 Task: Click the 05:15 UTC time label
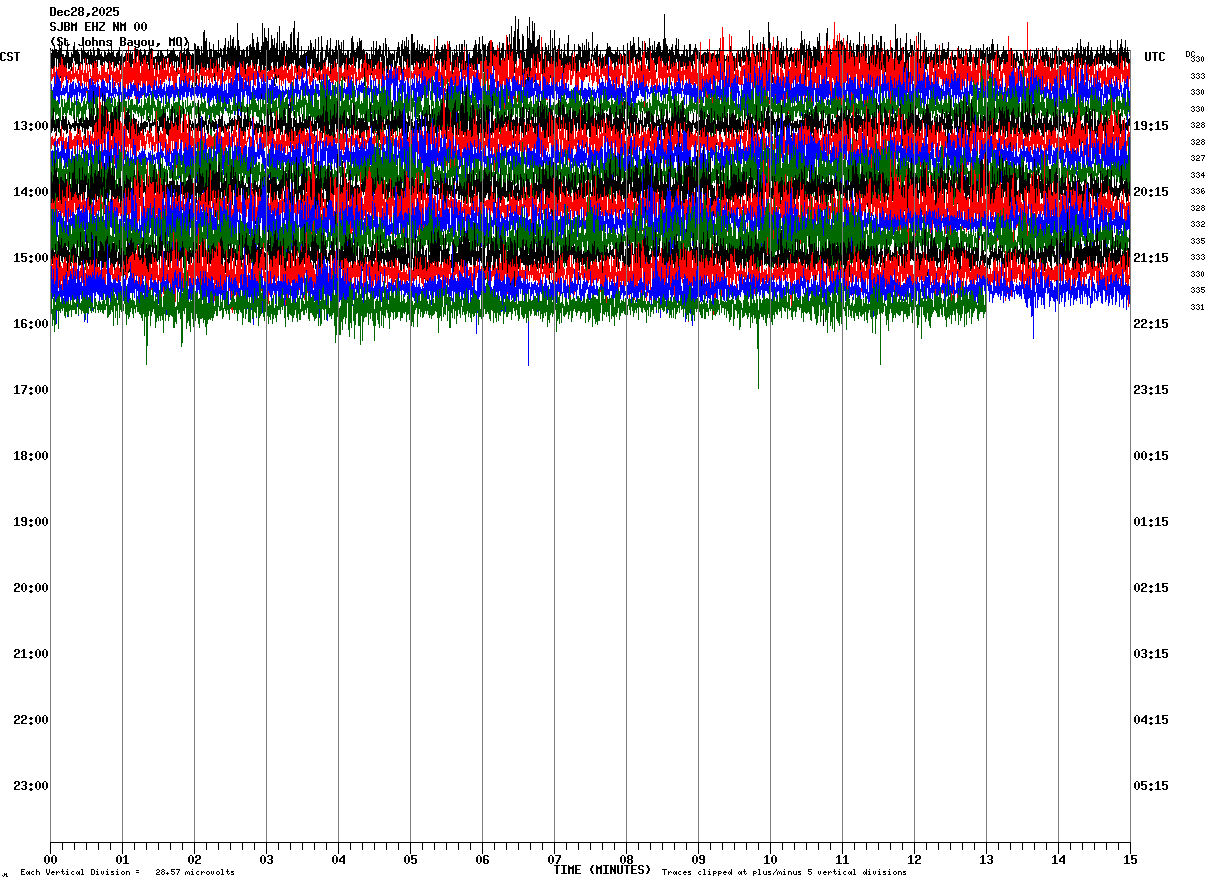click(1150, 786)
